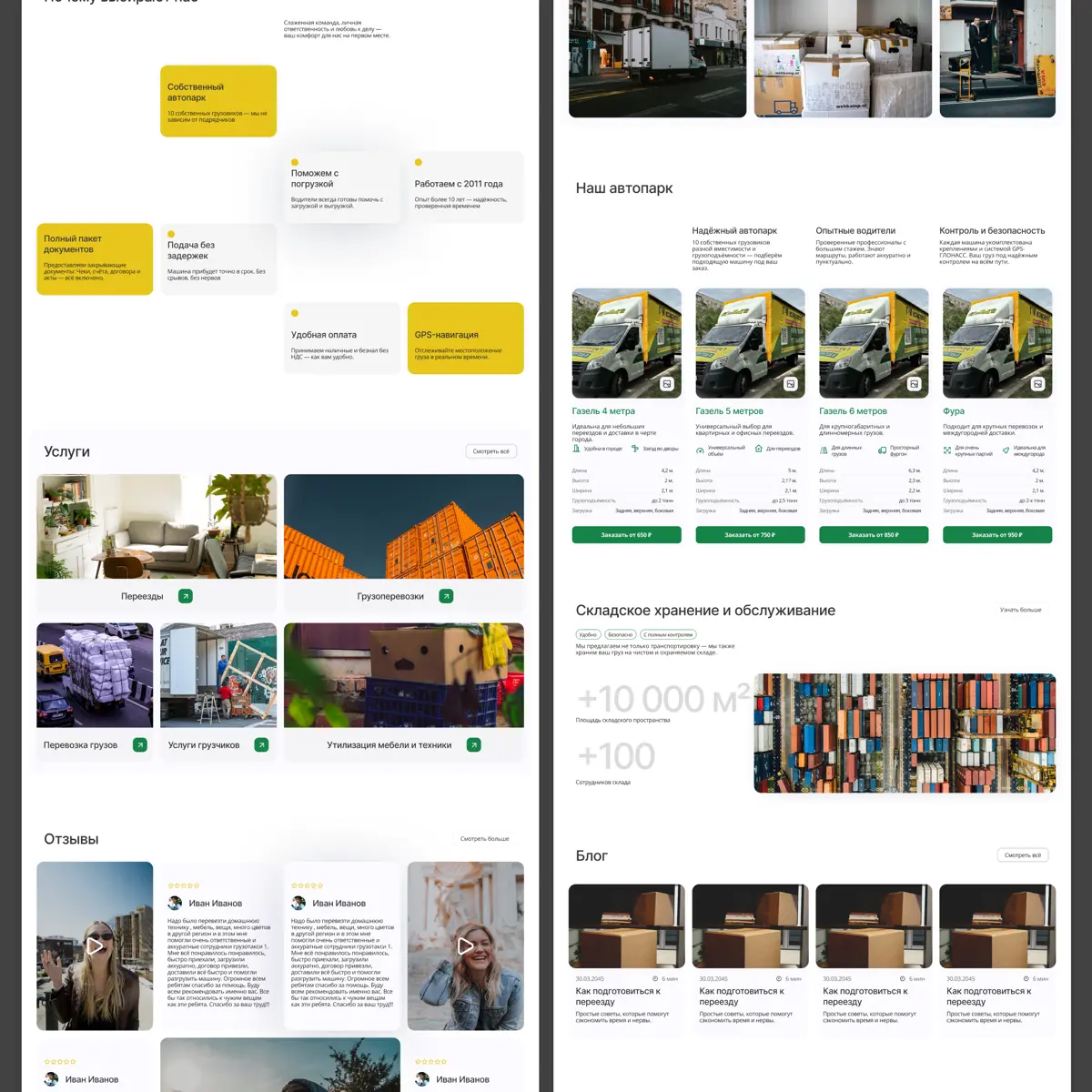
Task: Click the Надёжный автопарк text block heading
Action: point(734,231)
